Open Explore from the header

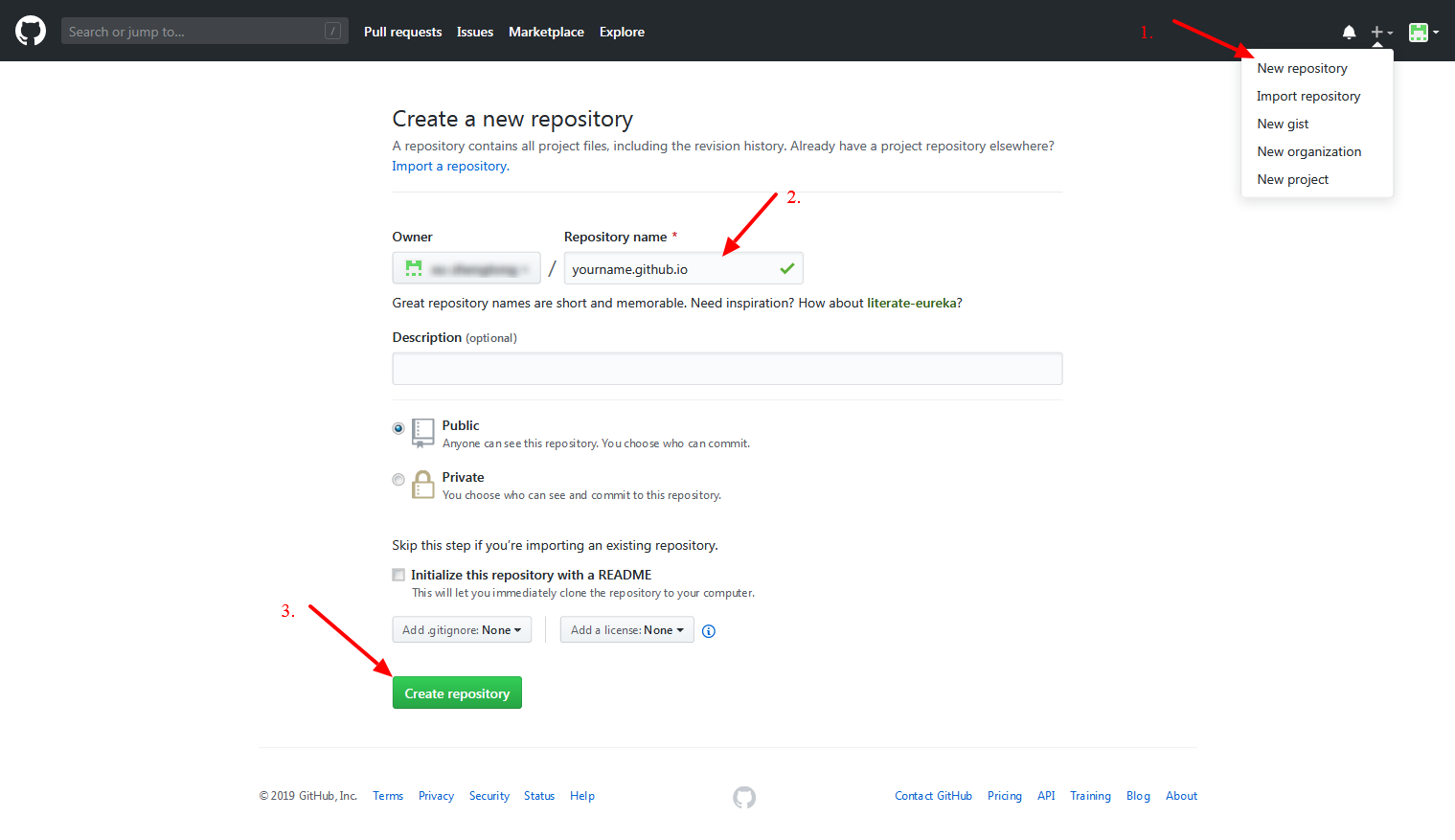(x=622, y=32)
